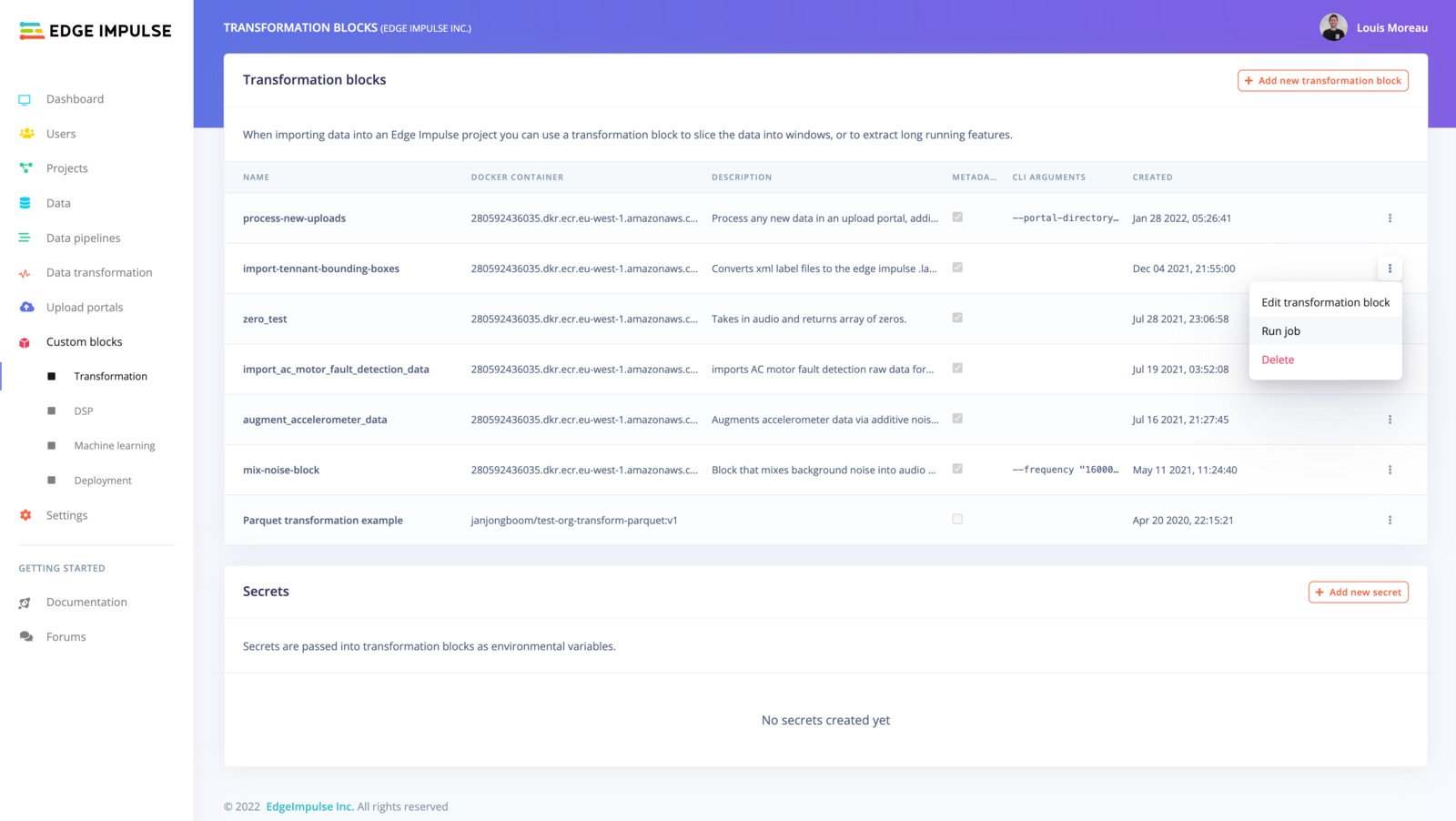Click the Edge Impulse logo
Screen dimensions: 1456x821
tap(95, 31)
